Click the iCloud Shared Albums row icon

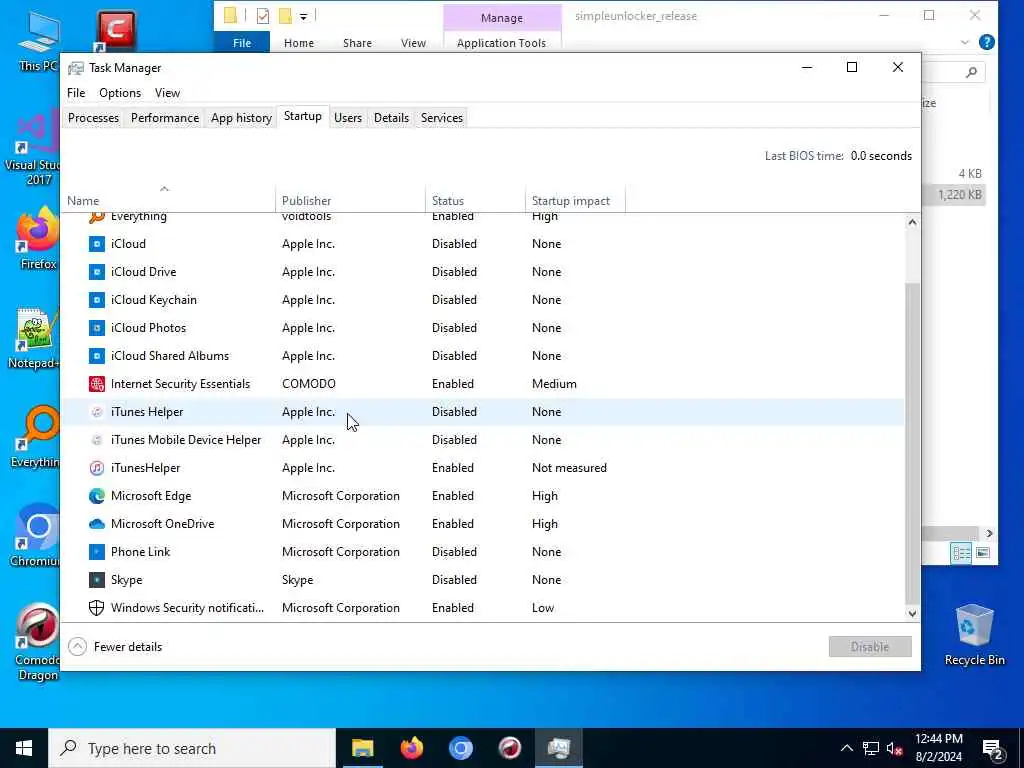(x=97, y=356)
